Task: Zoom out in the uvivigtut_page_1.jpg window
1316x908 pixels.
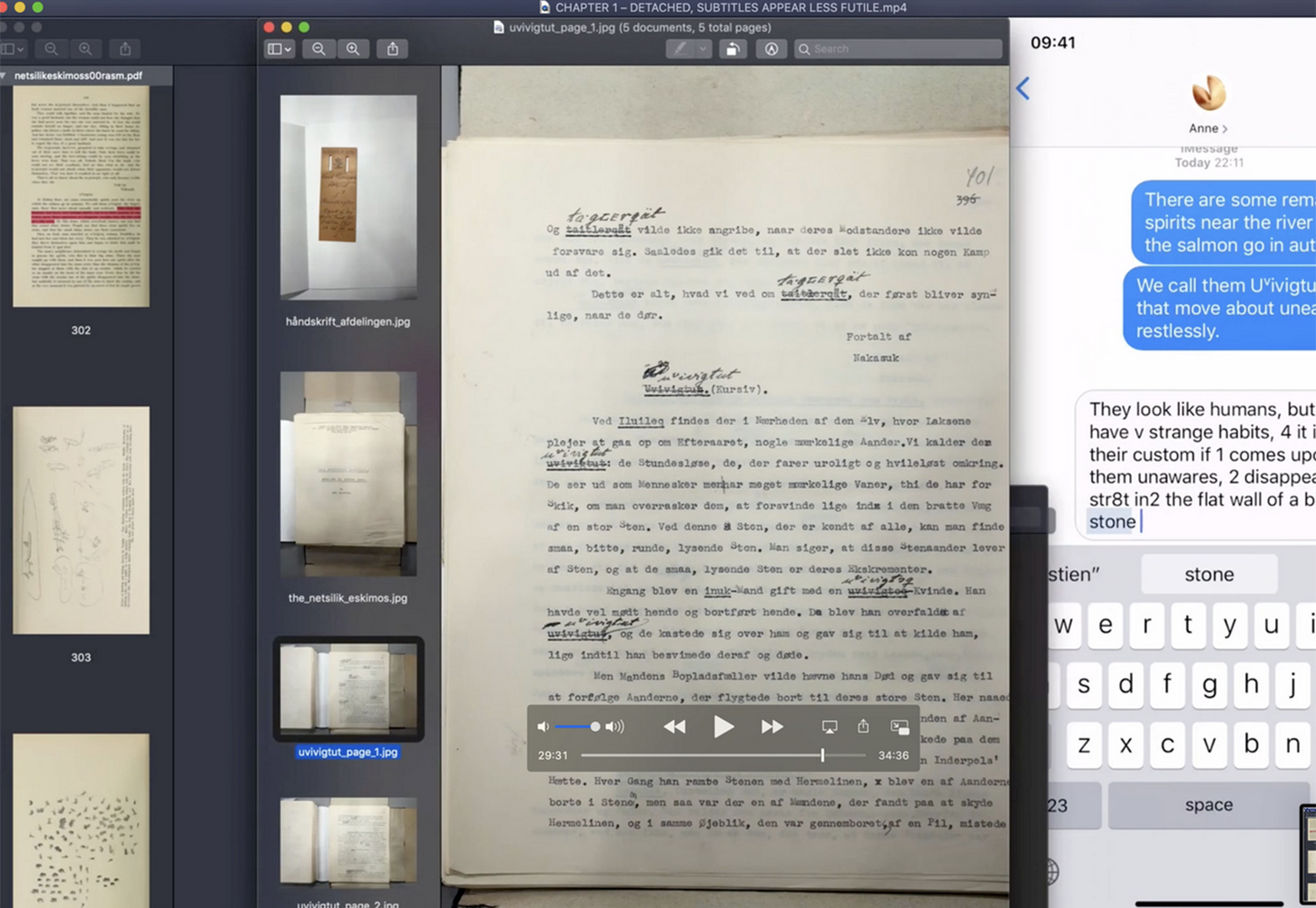Action: click(319, 49)
